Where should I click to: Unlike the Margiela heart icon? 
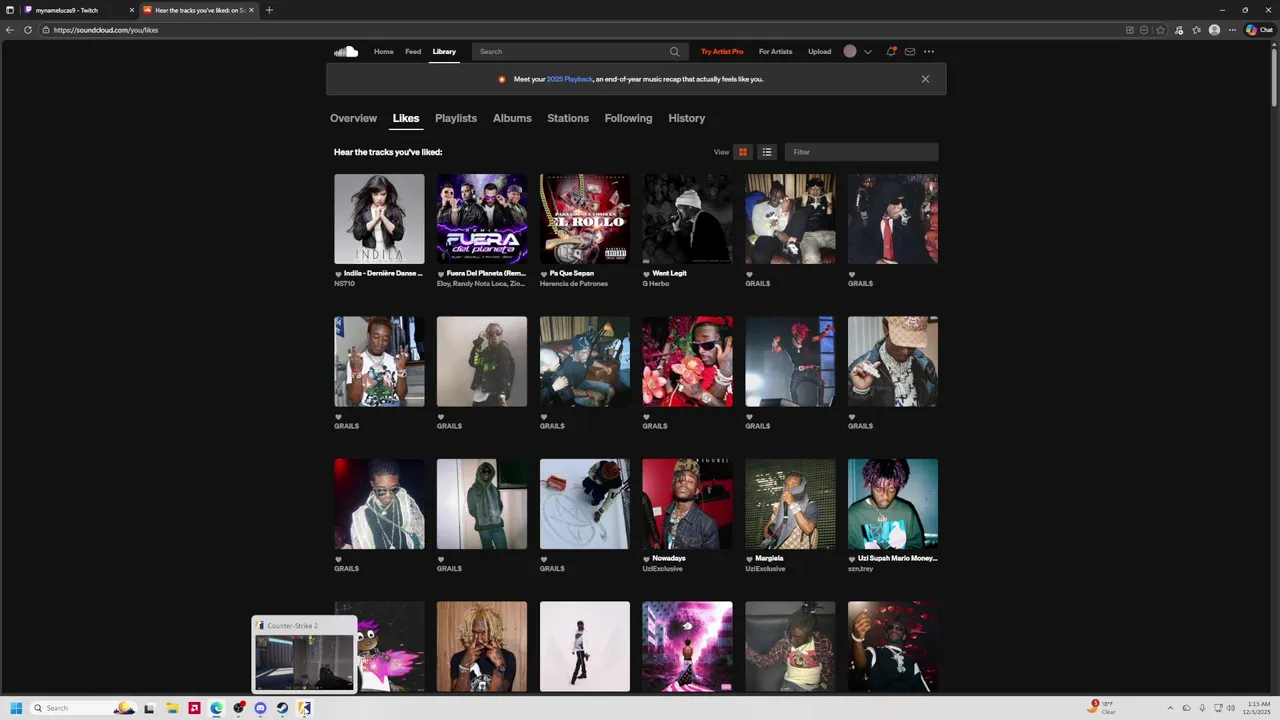749,559
